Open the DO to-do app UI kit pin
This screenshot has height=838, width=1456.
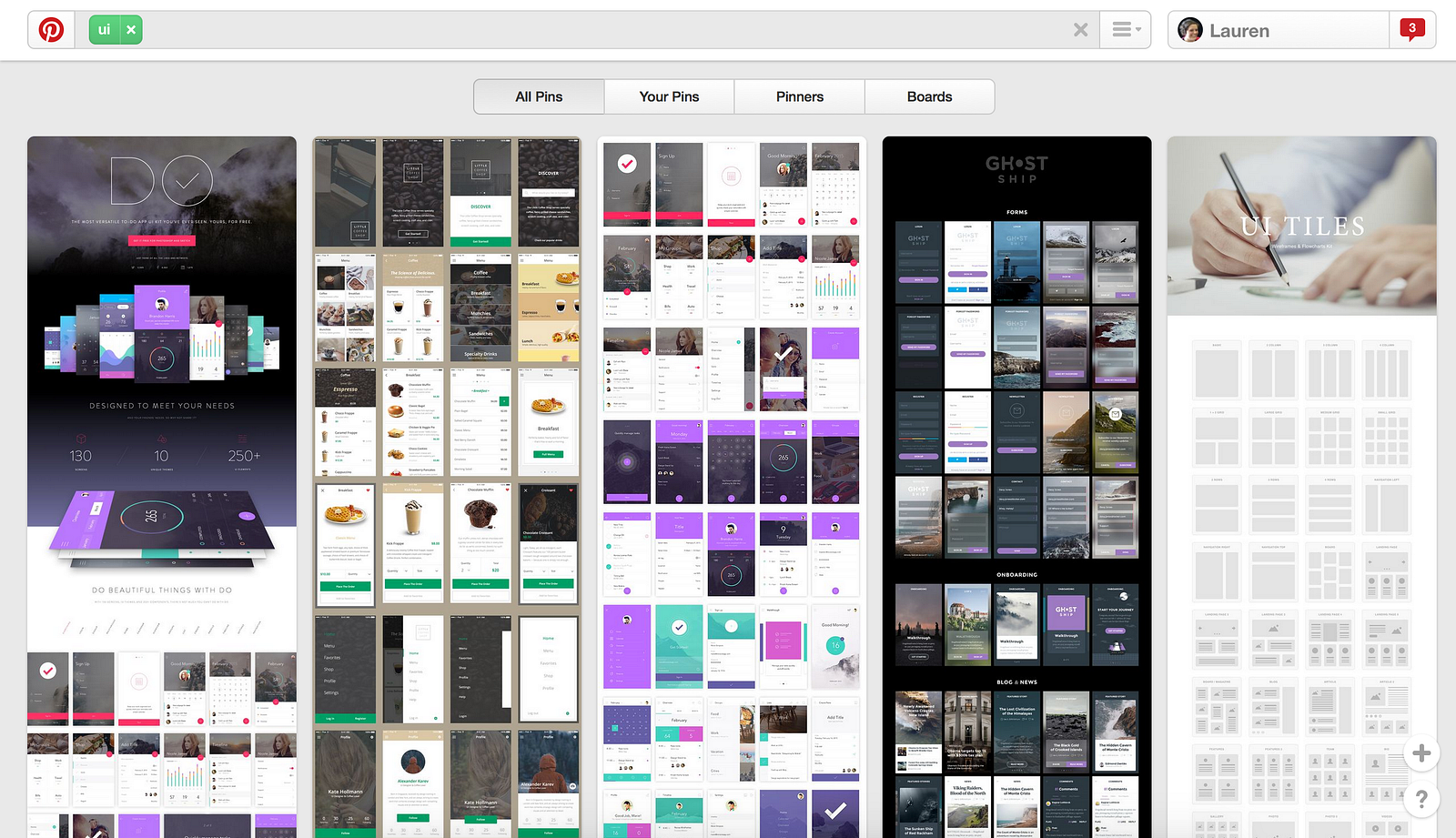[162, 487]
